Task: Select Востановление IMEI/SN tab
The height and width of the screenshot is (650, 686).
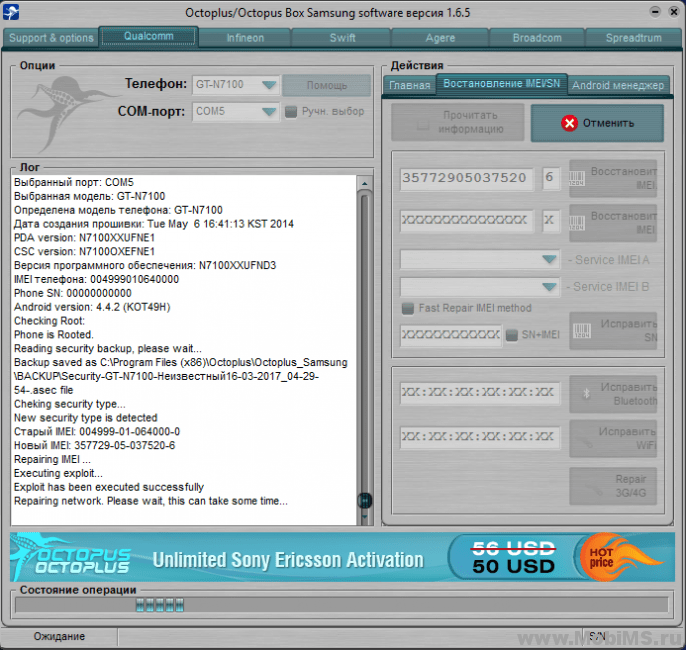Action: click(x=501, y=84)
